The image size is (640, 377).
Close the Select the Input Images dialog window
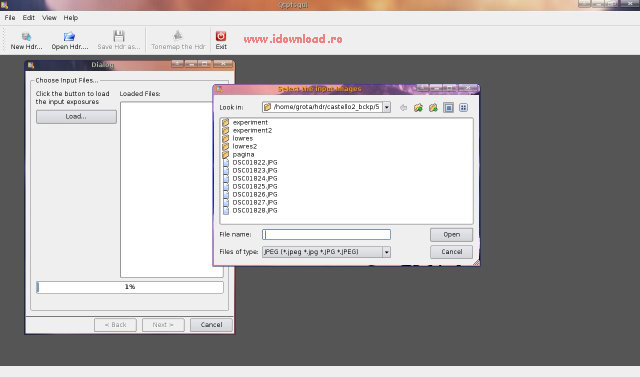pos(469,88)
